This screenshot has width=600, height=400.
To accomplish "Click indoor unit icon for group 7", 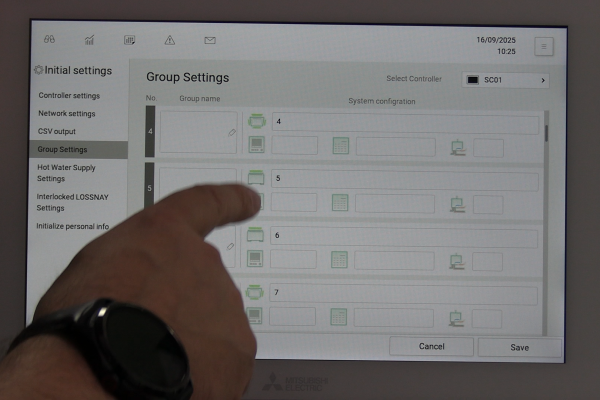I will tap(254, 292).
